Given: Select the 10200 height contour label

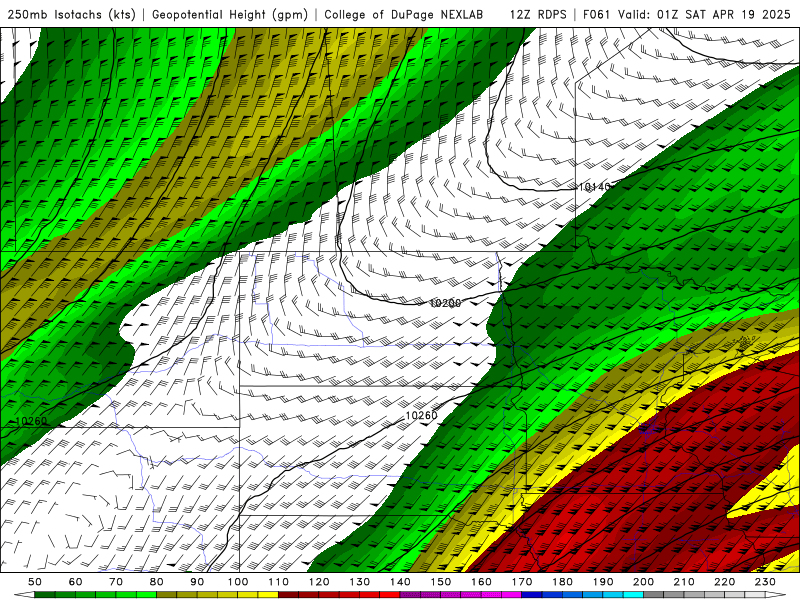Looking at the screenshot, I should point(445,303).
